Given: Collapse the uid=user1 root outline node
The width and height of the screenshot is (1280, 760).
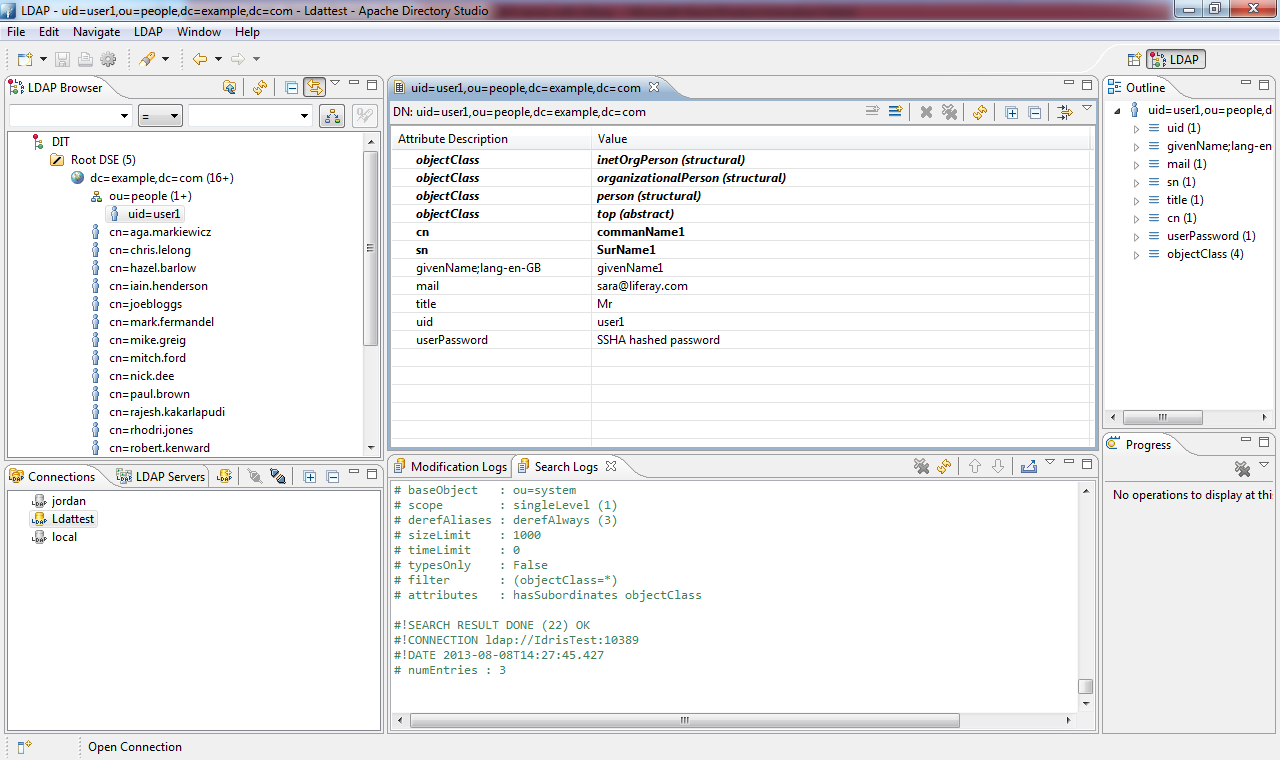Looking at the screenshot, I should pos(1118,110).
